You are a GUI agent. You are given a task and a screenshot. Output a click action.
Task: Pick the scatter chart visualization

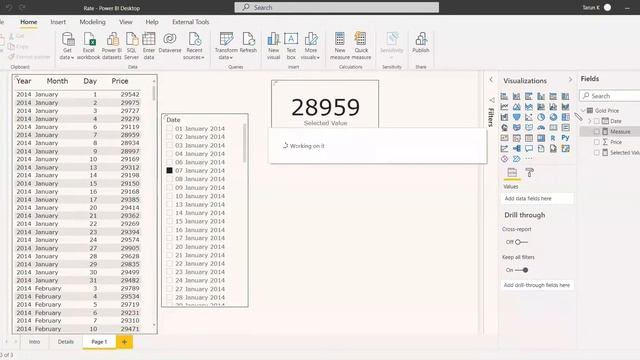(x=529, y=117)
